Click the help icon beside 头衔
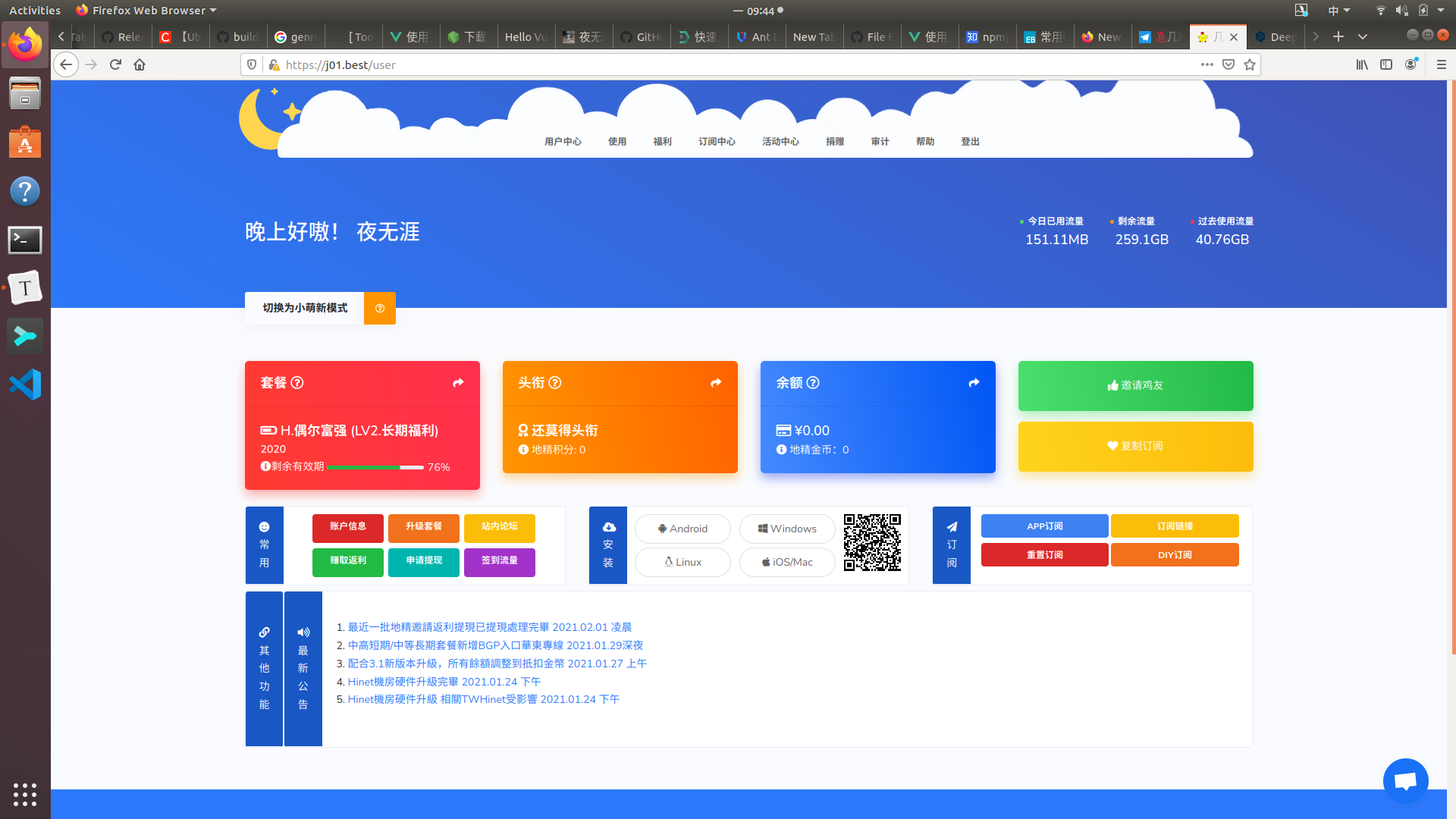1456x819 pixels. (x=555, y=383)
